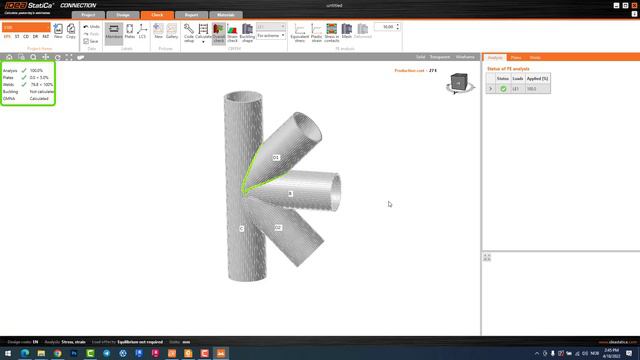
Task: Expand the LE1 row in status table
Action: 491,89
